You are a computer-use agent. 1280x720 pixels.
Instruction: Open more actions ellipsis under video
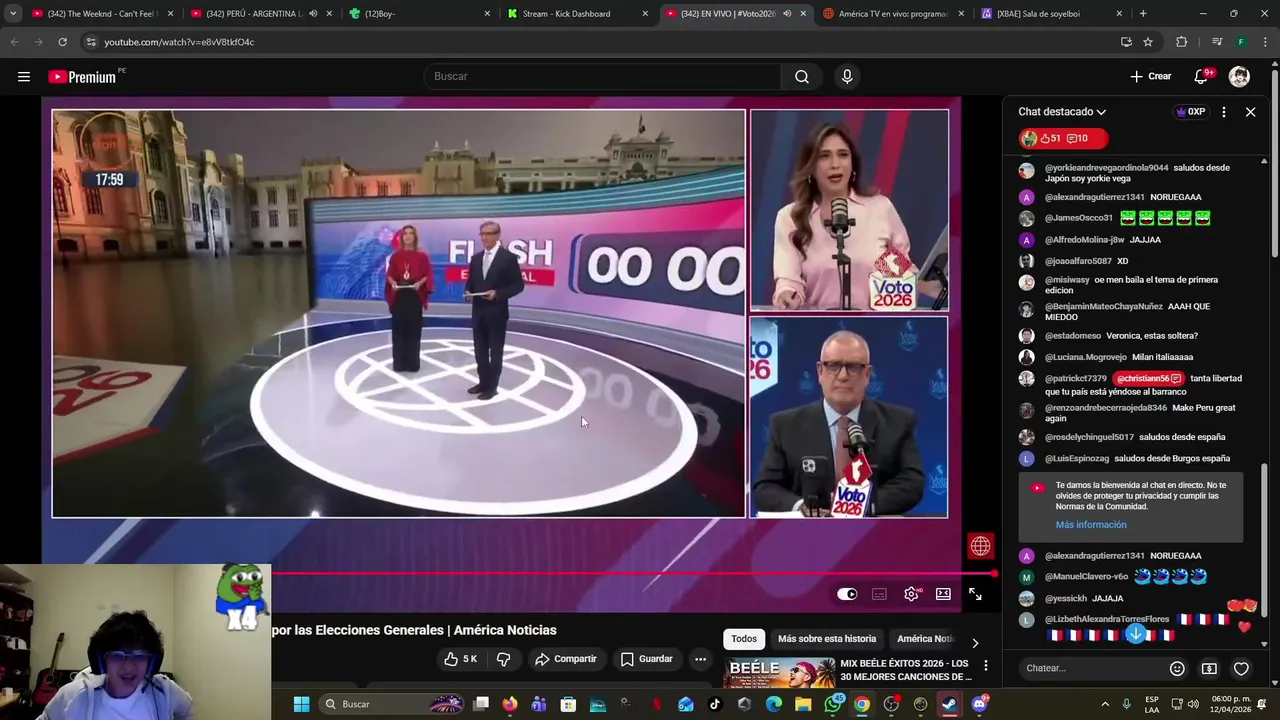[700, 659]
